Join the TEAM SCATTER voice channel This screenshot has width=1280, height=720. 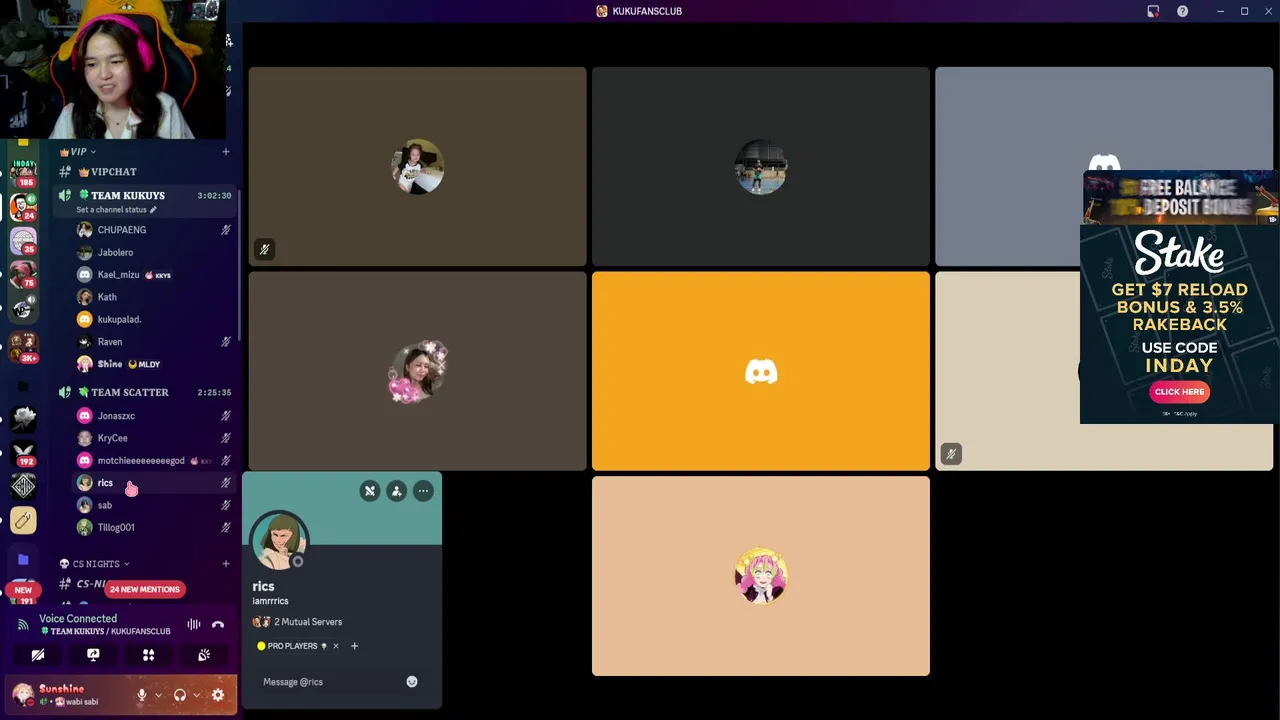point(145,393)
